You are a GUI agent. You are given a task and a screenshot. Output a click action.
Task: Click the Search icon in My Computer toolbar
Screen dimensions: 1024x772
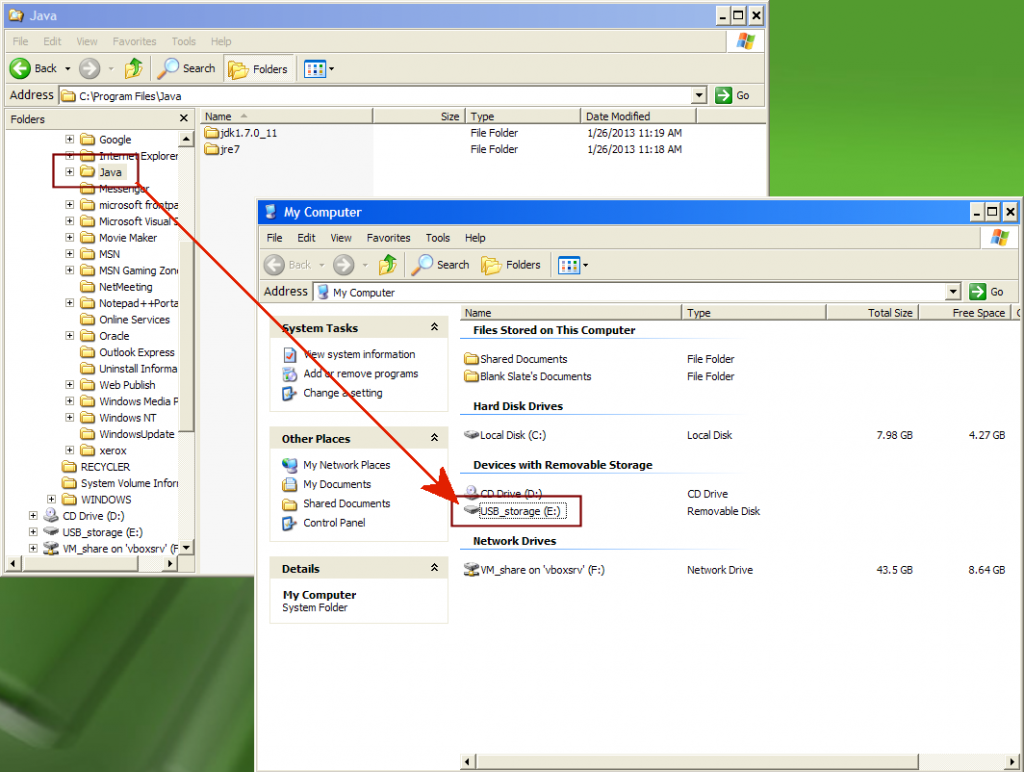[440, 265]
